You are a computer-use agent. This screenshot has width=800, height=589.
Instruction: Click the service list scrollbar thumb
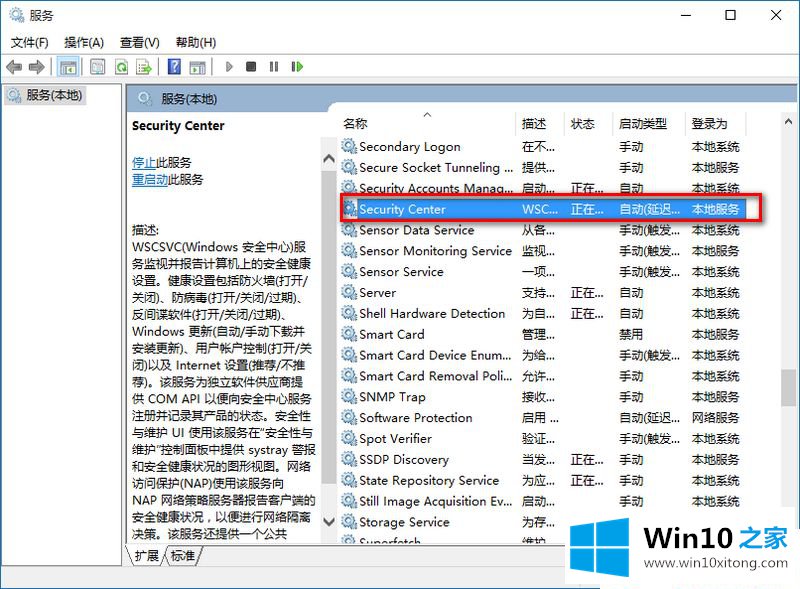point(788,387)
